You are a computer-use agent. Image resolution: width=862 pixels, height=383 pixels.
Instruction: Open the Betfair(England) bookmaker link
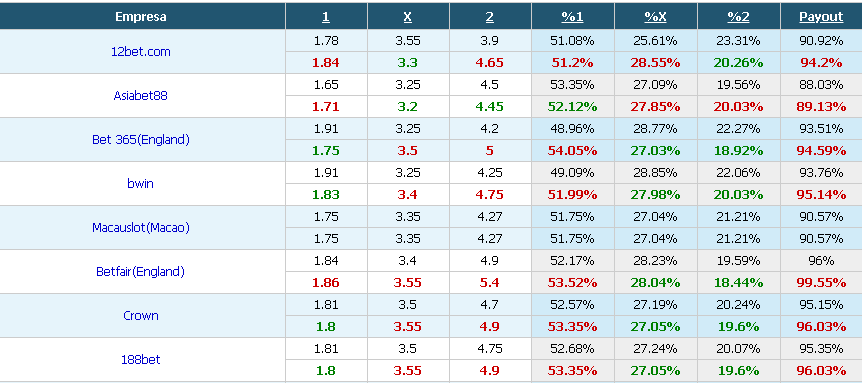pos(141,271)
